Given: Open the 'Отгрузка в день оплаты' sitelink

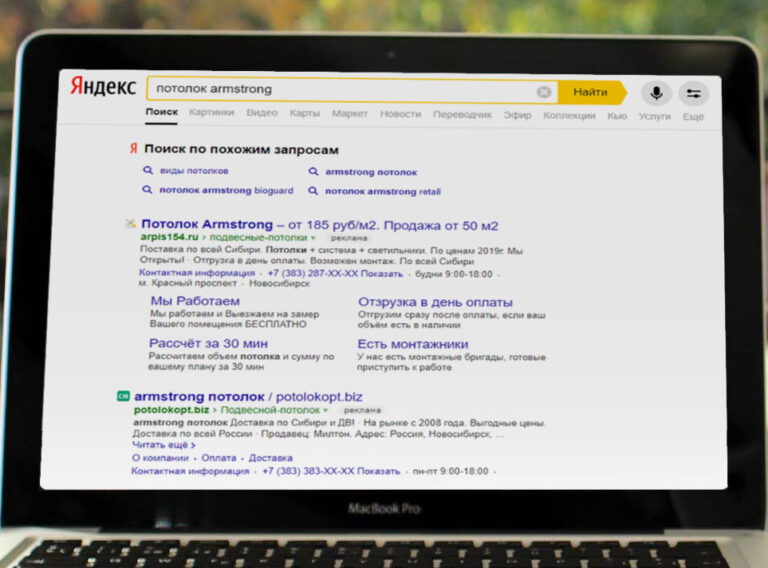Looking at the screenshot, I should 435,302.
